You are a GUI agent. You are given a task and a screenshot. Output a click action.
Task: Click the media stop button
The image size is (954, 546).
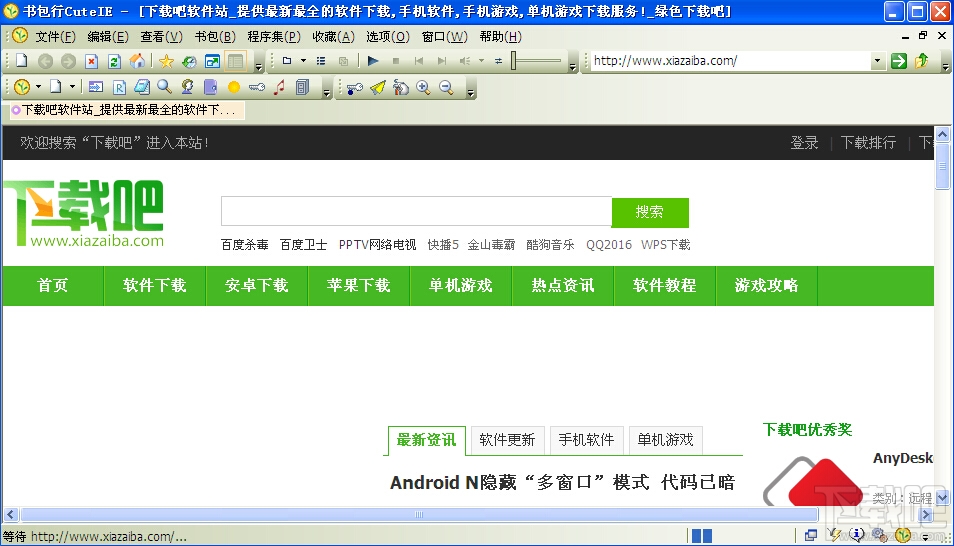[x=396, y=61]
